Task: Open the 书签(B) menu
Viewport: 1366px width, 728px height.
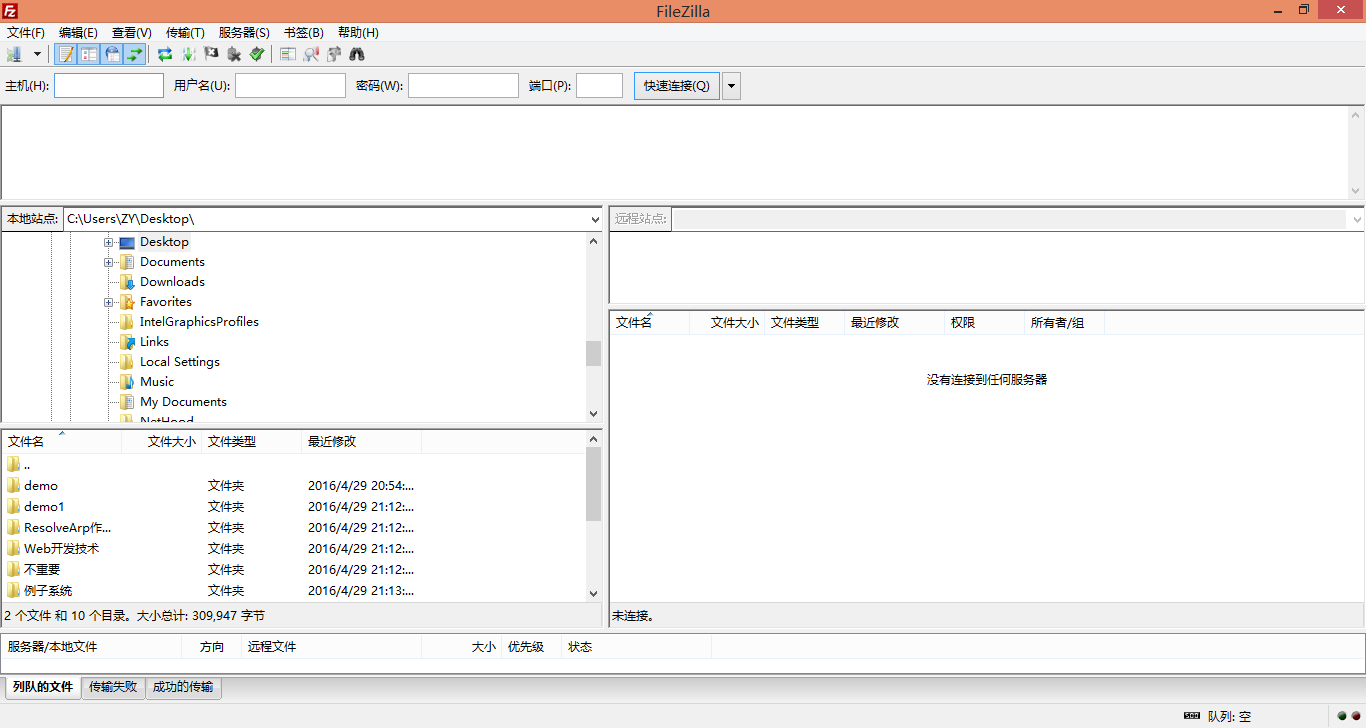Action: click(304, 33)
